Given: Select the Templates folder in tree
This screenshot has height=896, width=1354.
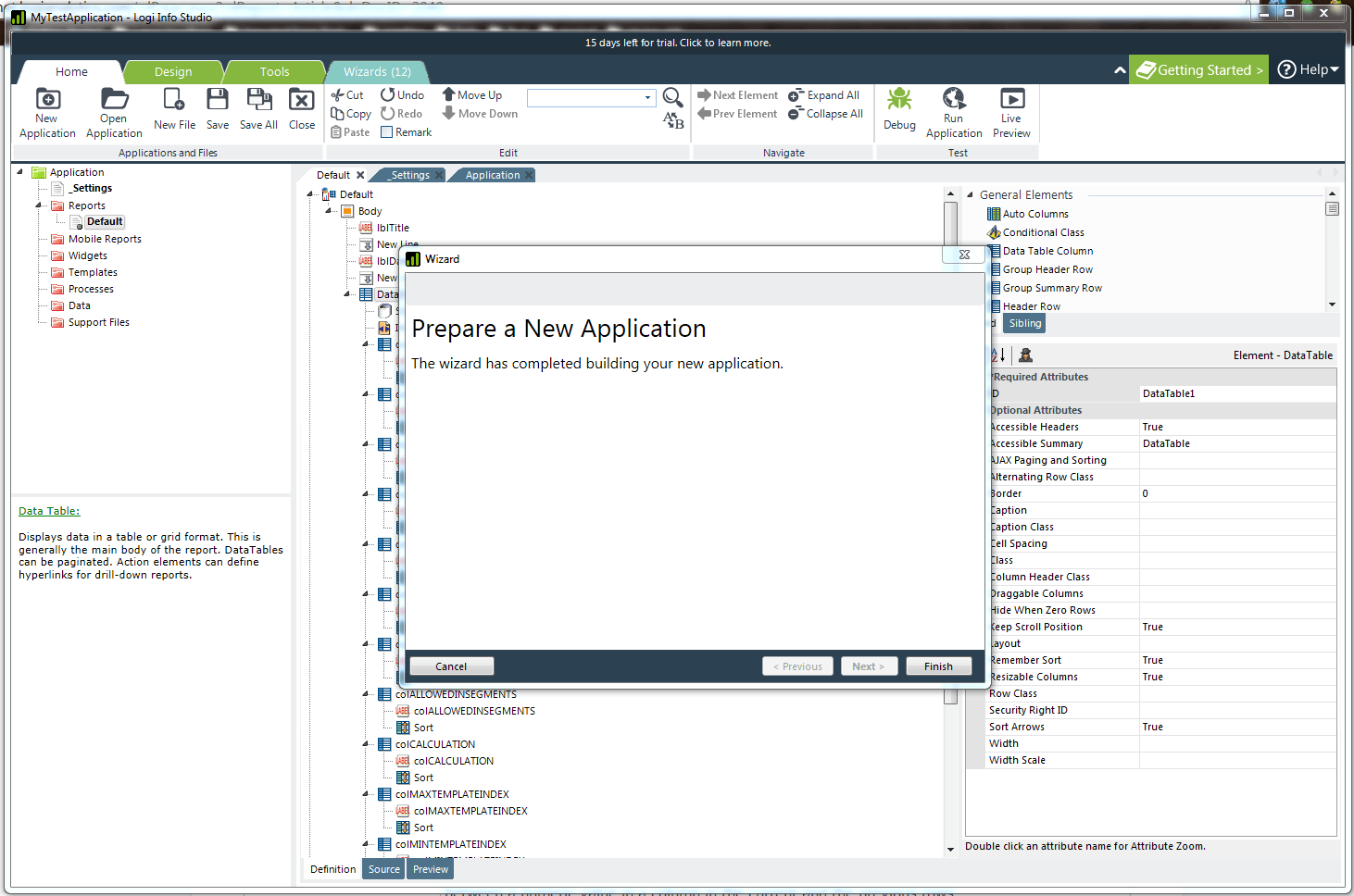Looking at the screenshot, I should 93,272.
